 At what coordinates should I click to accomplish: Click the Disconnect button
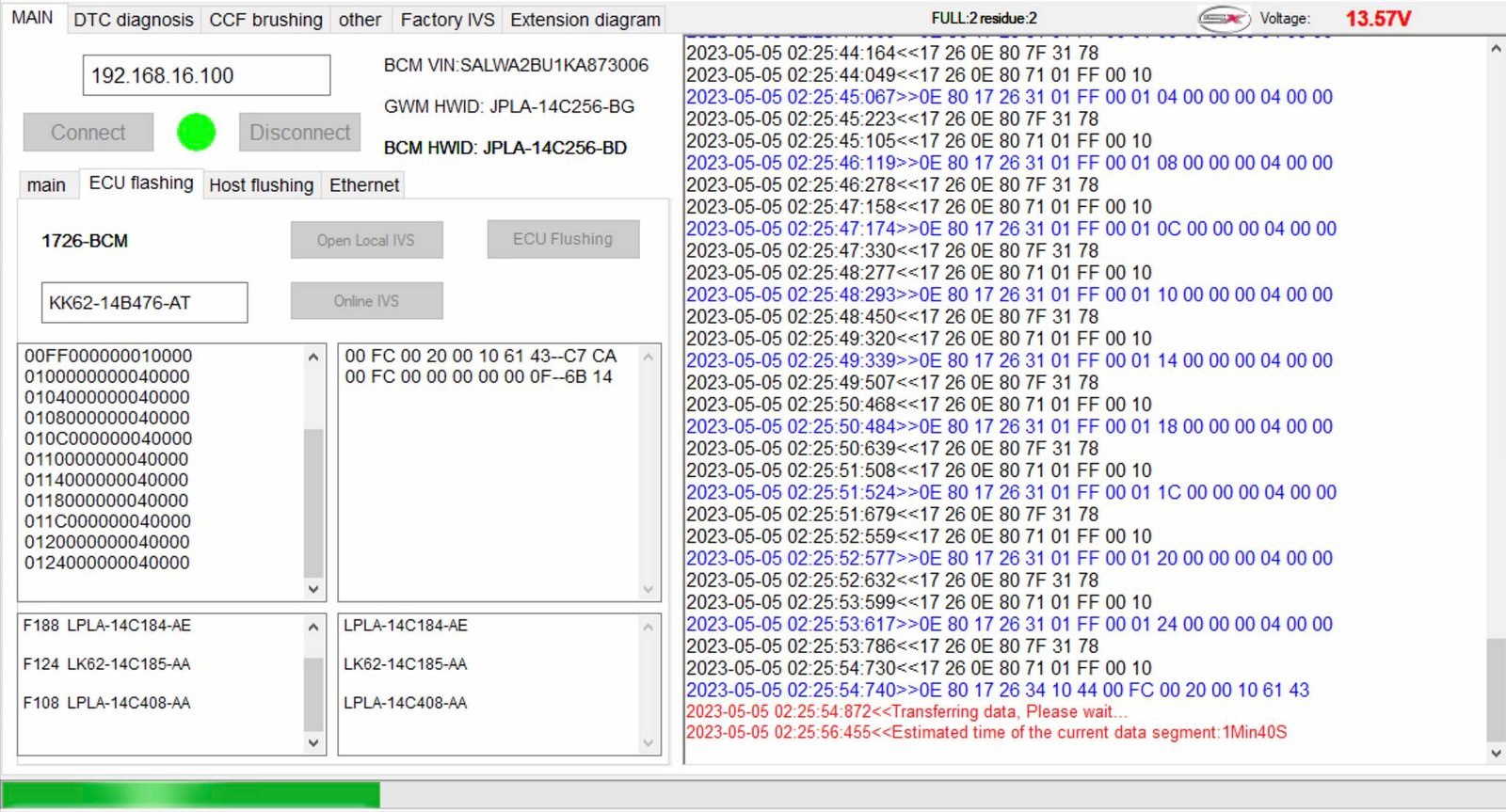tap(299, 133)
